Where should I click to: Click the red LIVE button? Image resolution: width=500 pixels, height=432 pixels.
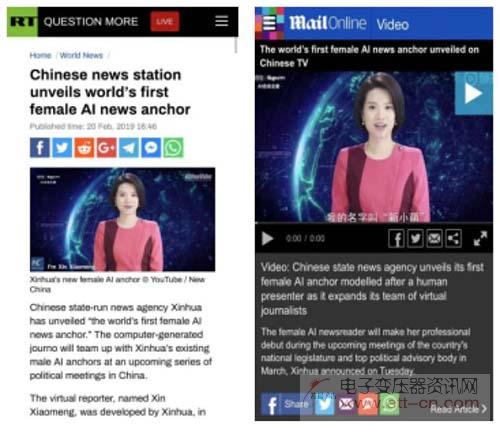click(x=165, y=22)
